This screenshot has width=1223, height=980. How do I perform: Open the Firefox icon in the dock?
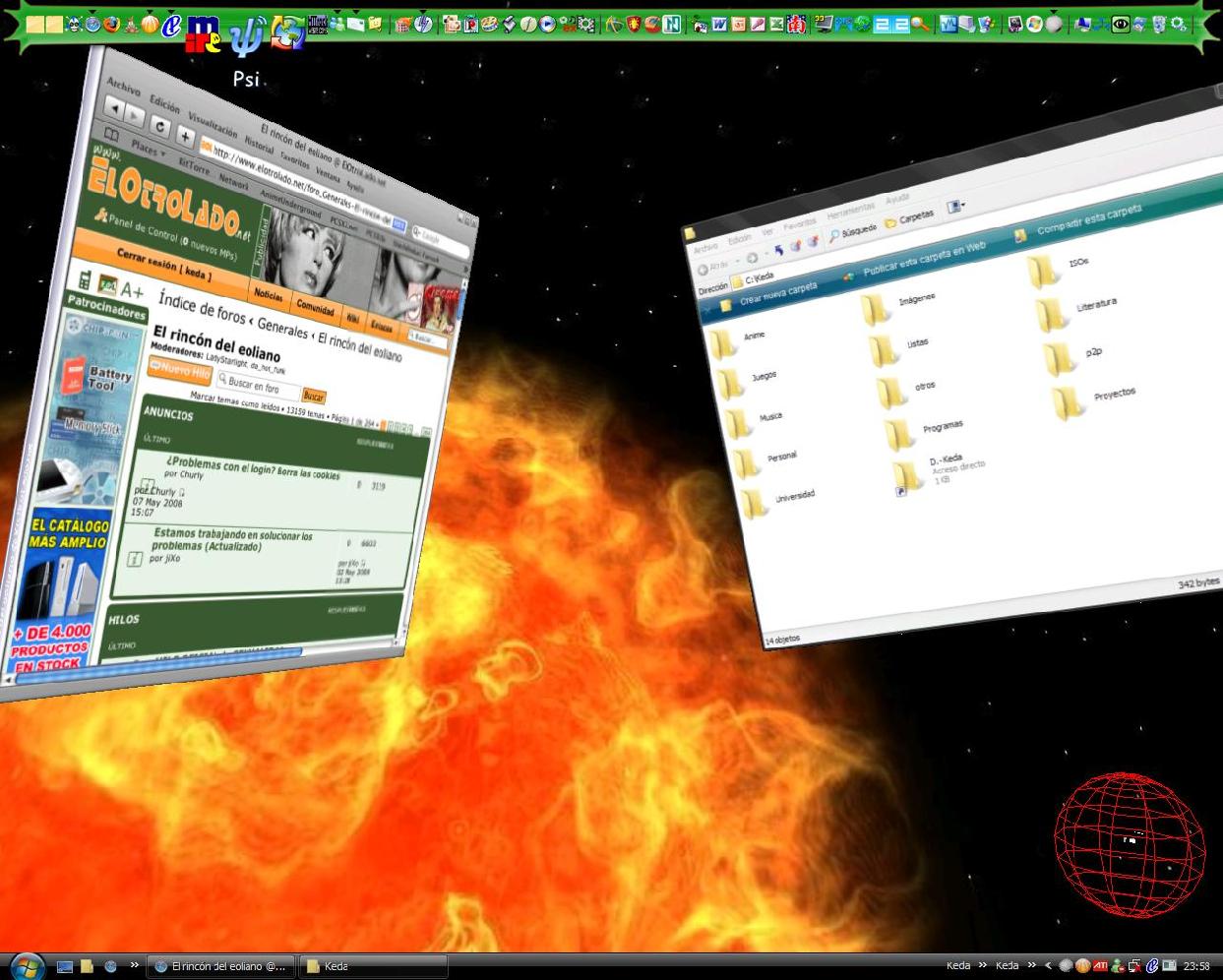point(112,25)
